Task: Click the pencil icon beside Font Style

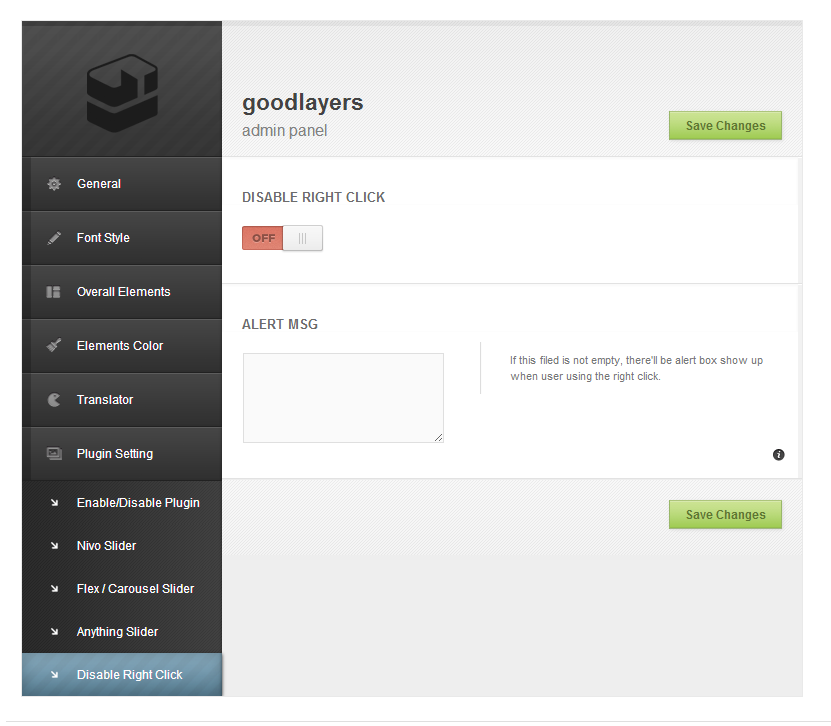Action: point(54,238)
